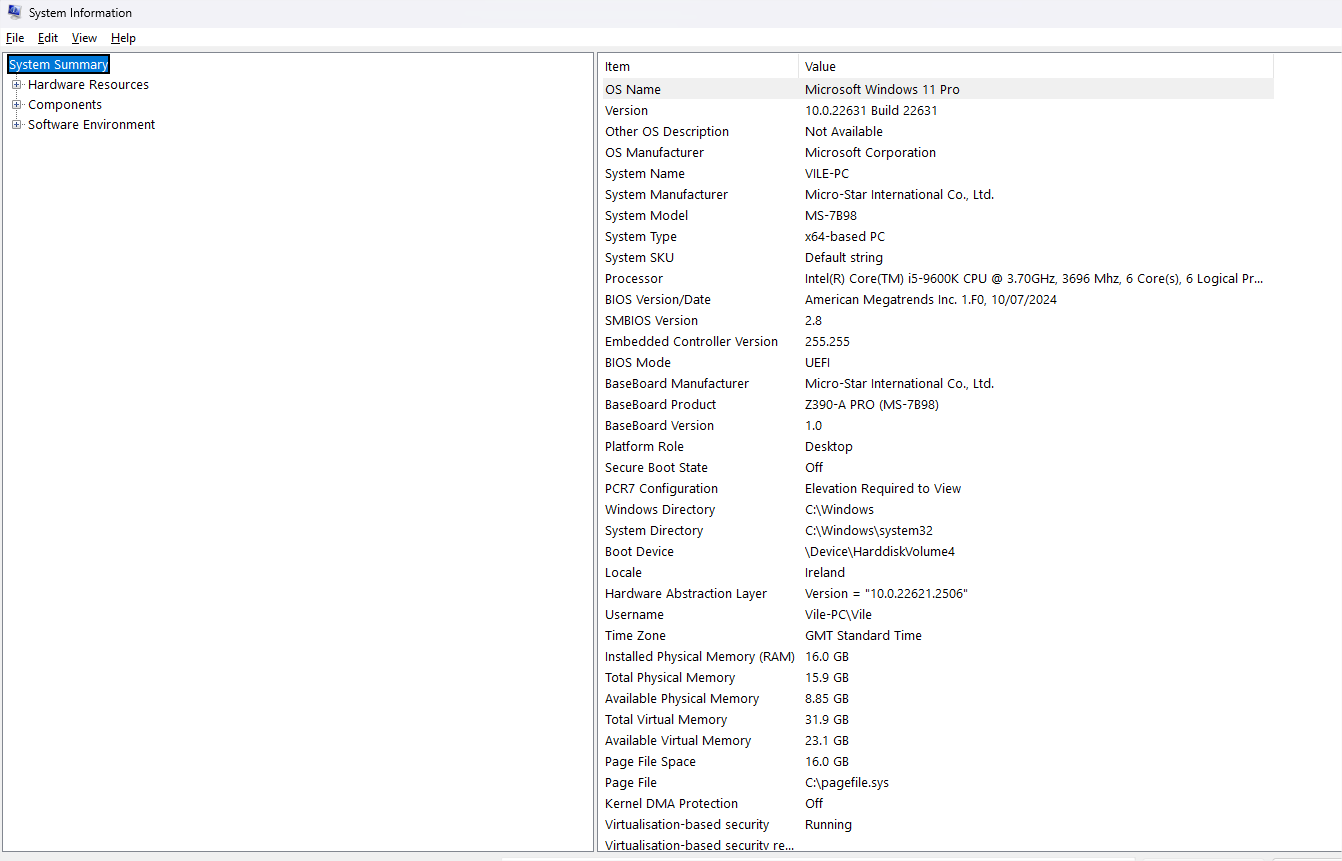The width and height of the screenshot is (1342, 861).
Task: Click the value "10.0.22631 Build 22631"
Action: (x=871, y=111)
